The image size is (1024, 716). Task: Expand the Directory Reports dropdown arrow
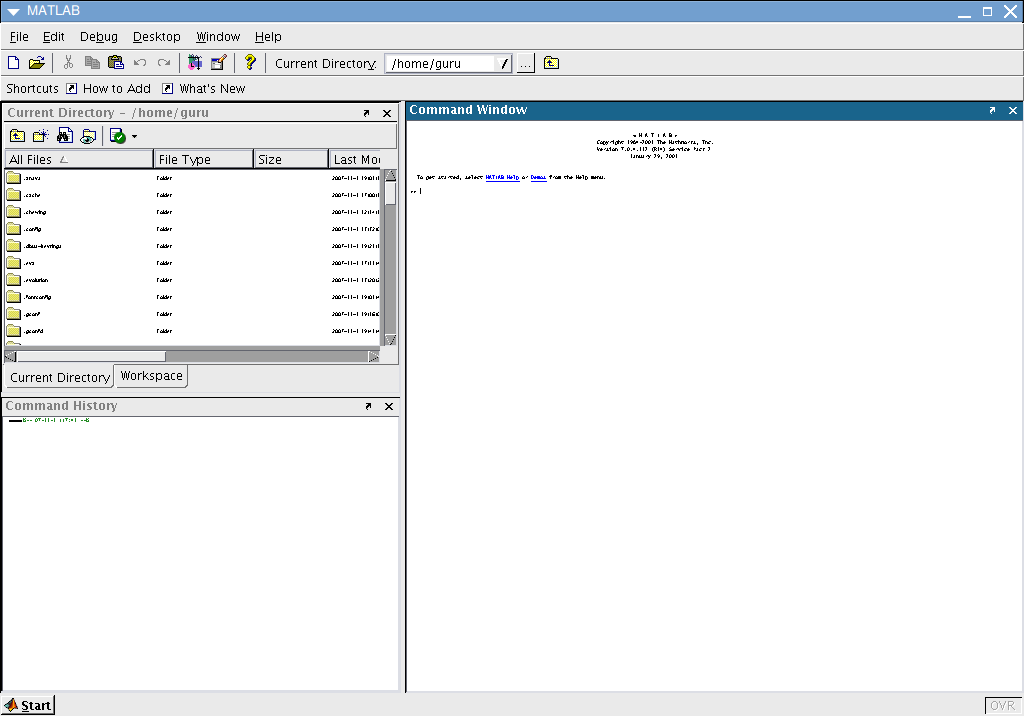pyautogui.click(x=135, y=137)
